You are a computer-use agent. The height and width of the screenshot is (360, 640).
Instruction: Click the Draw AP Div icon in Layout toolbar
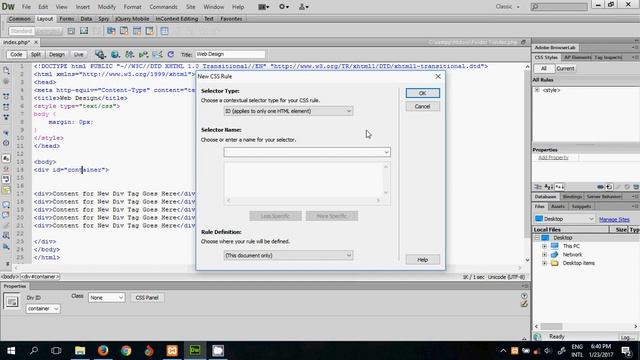[84, 31]
